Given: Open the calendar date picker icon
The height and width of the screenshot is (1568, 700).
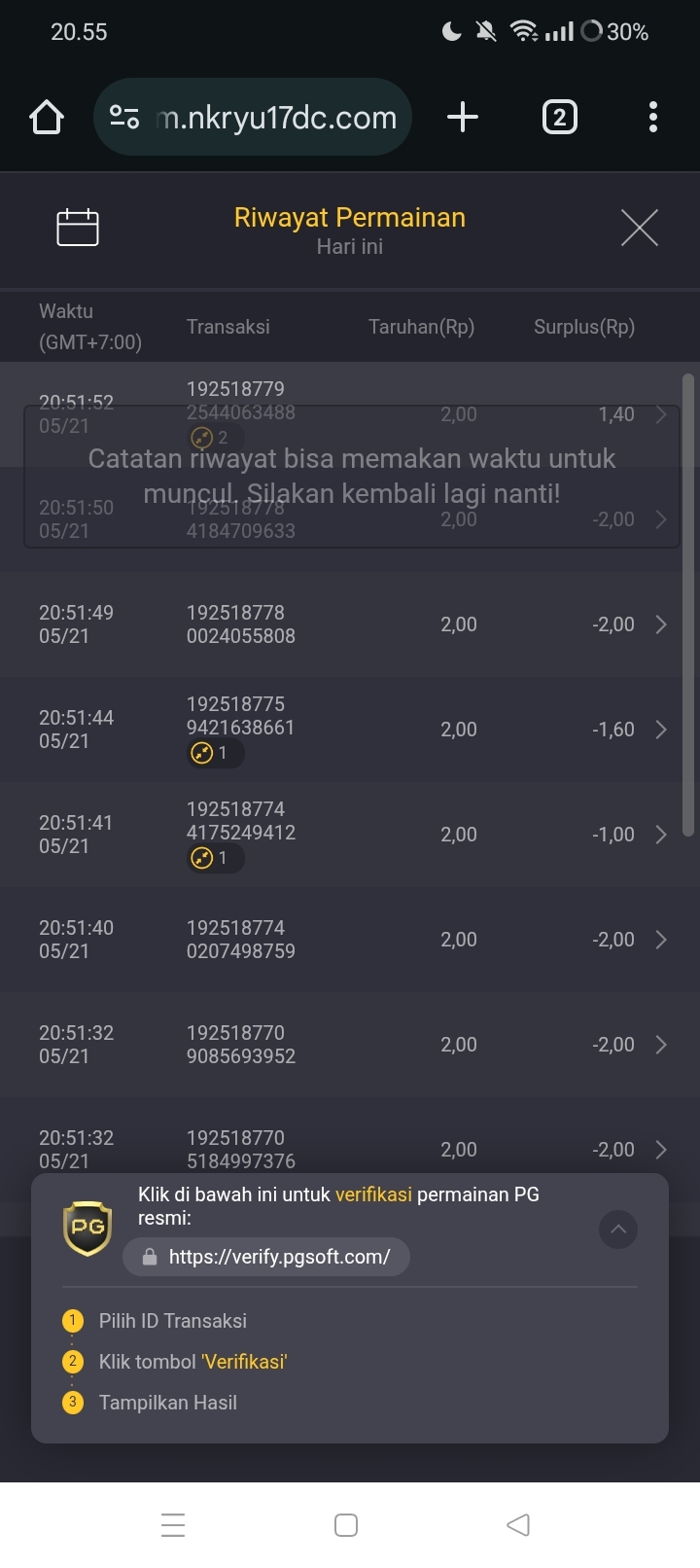Looking at the screenshot, I should [78, 228].
